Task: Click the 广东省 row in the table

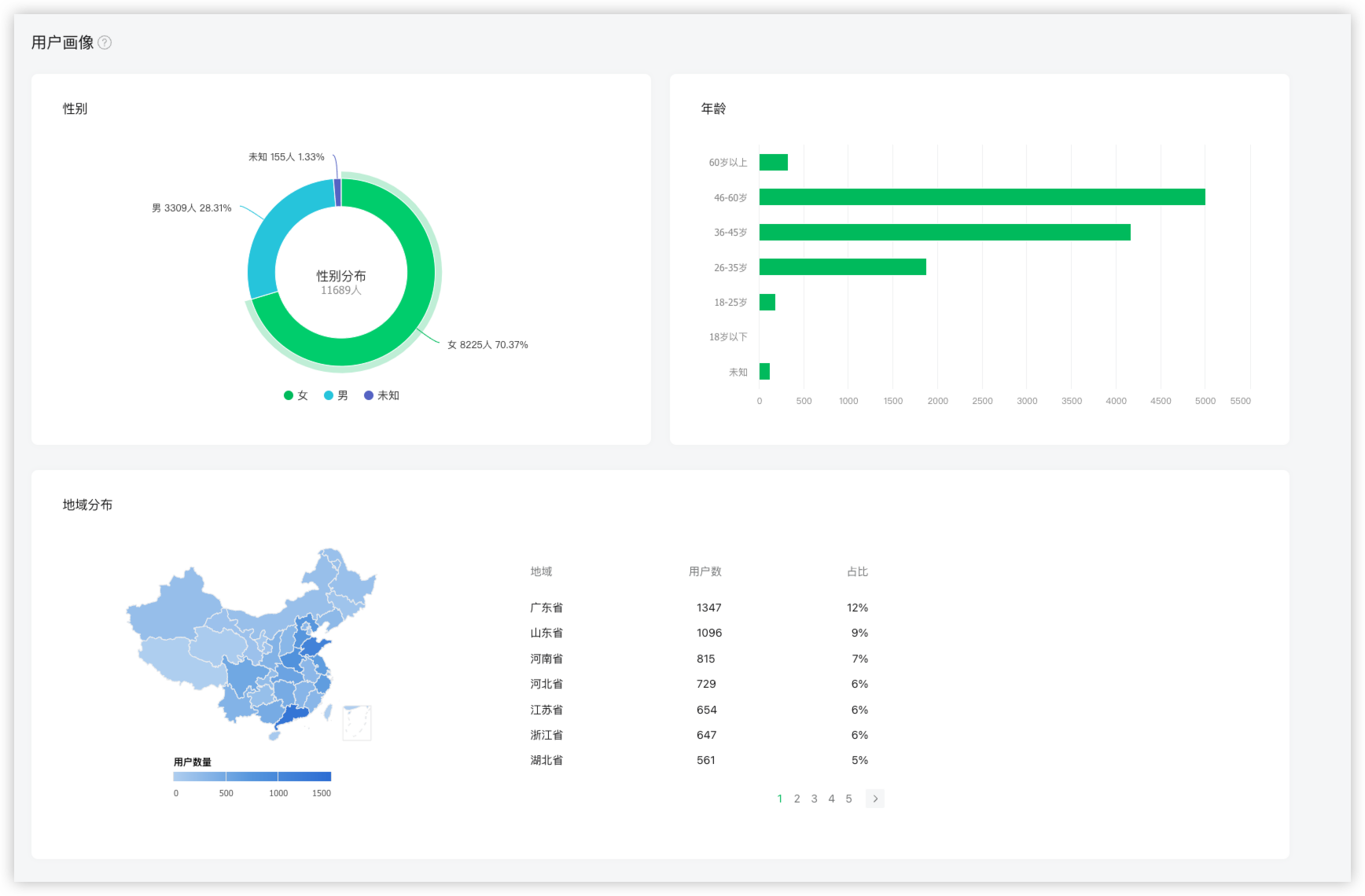Action: pos(698,608)
